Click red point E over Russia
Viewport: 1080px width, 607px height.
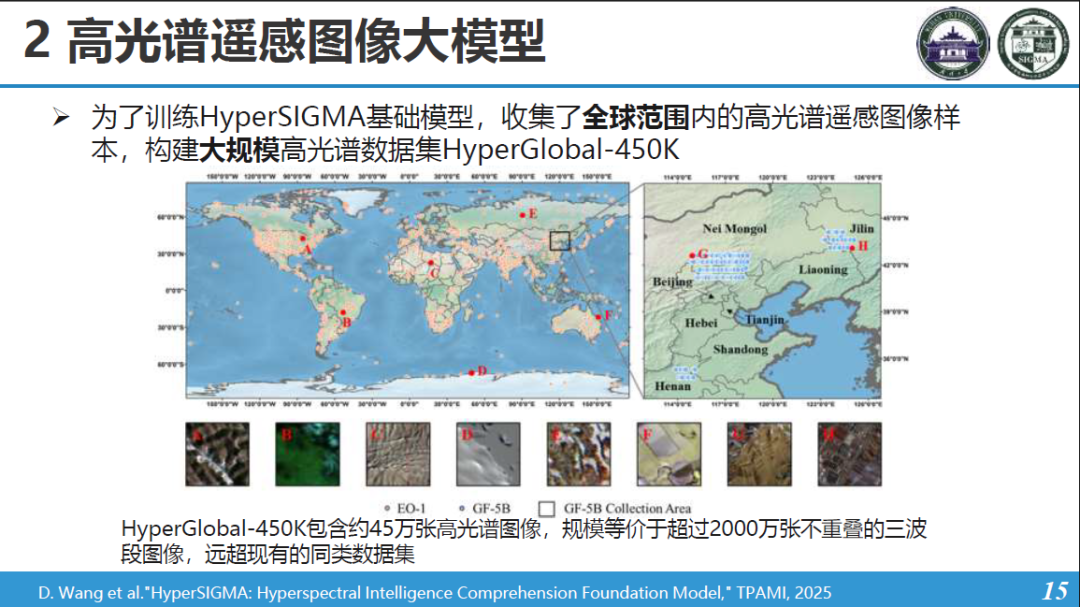[x=523, y=216]
